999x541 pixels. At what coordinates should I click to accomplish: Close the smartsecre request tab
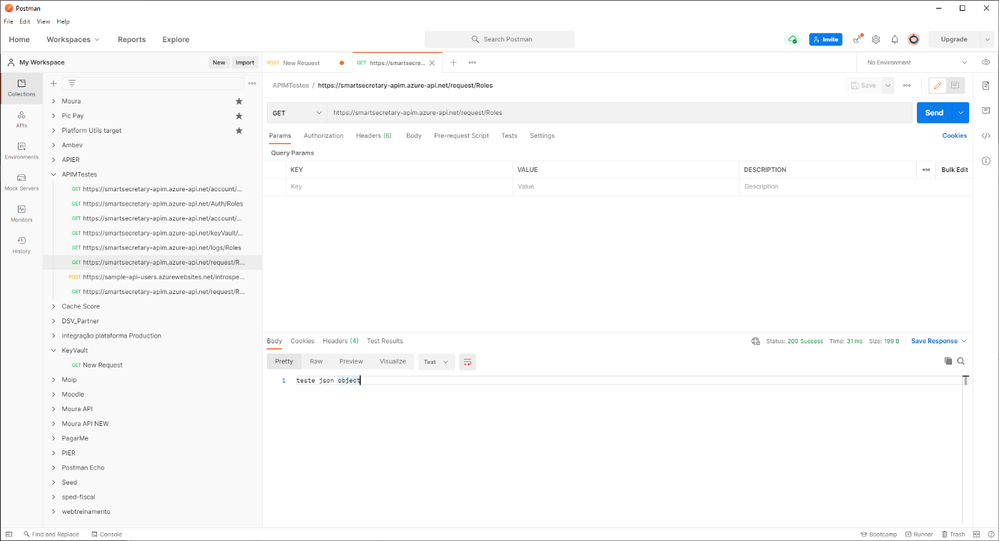point(432,63)
